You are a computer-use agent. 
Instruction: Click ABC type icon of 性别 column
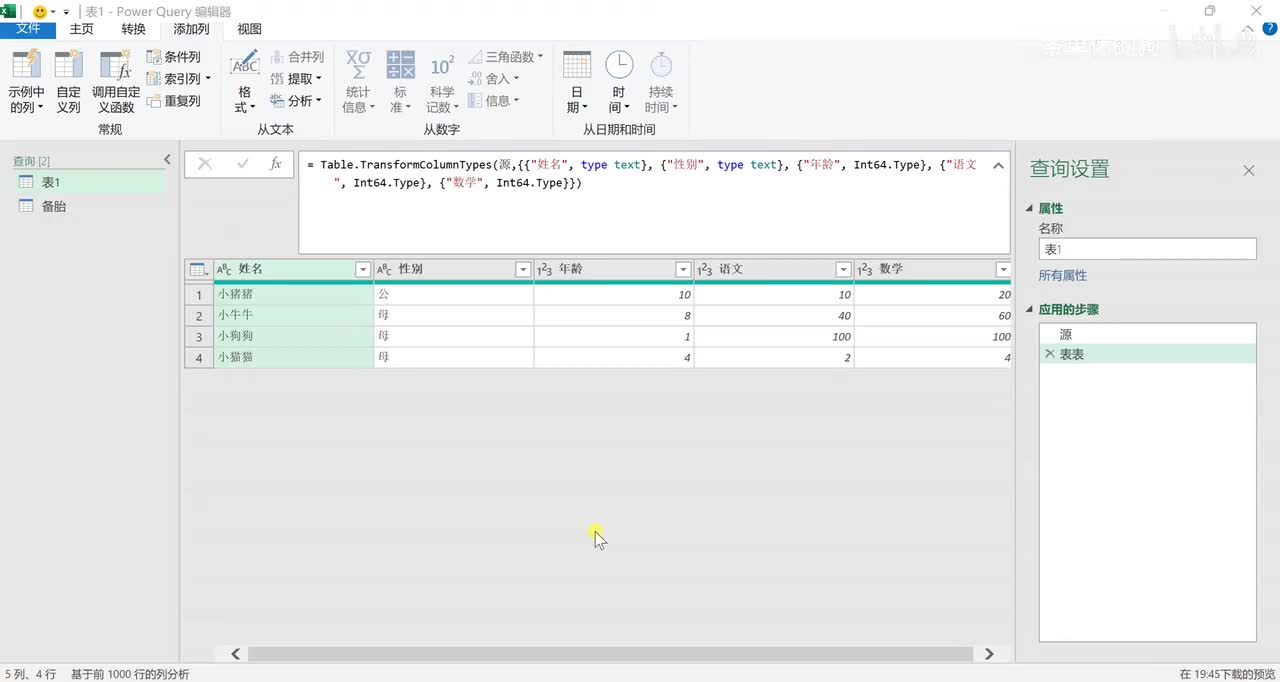point(385,270)
